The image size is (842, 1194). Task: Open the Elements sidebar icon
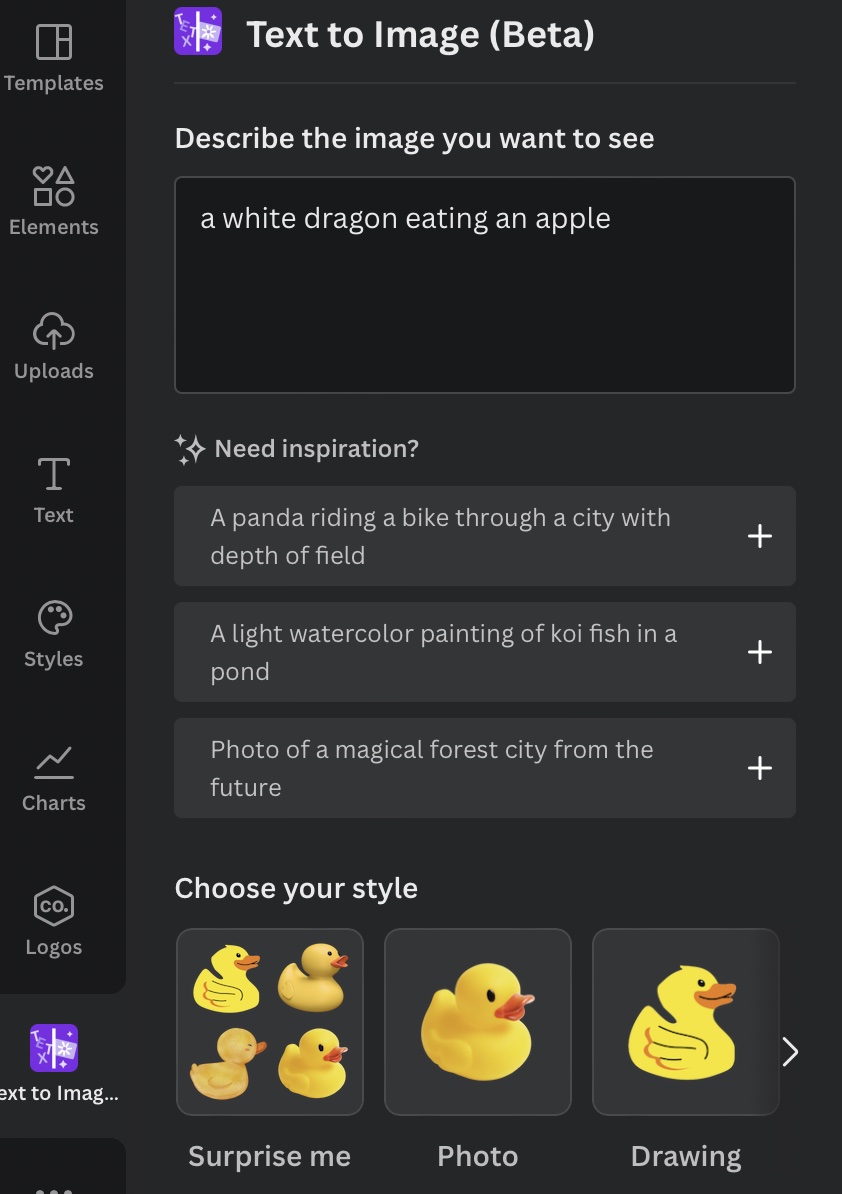(x=54, y=186)
